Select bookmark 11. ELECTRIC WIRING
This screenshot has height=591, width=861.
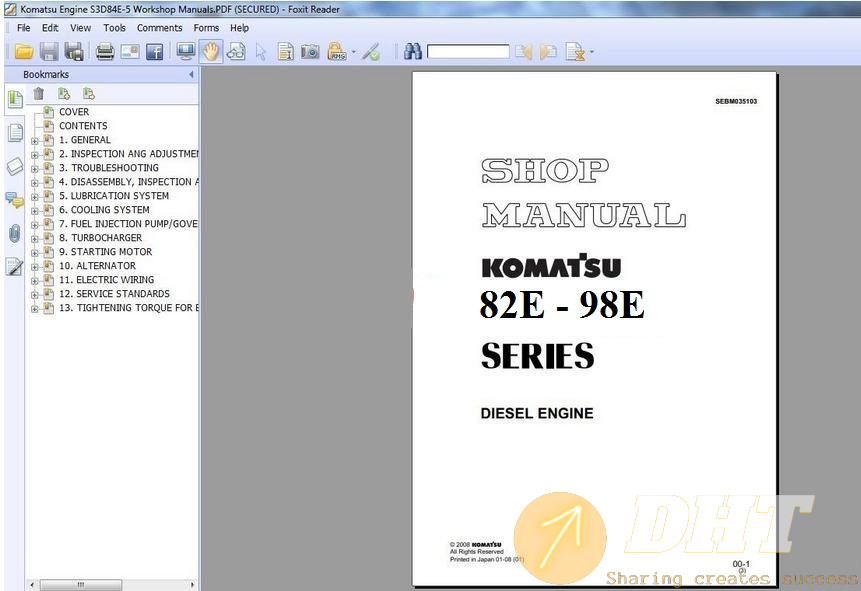click(x=107, y=280)
